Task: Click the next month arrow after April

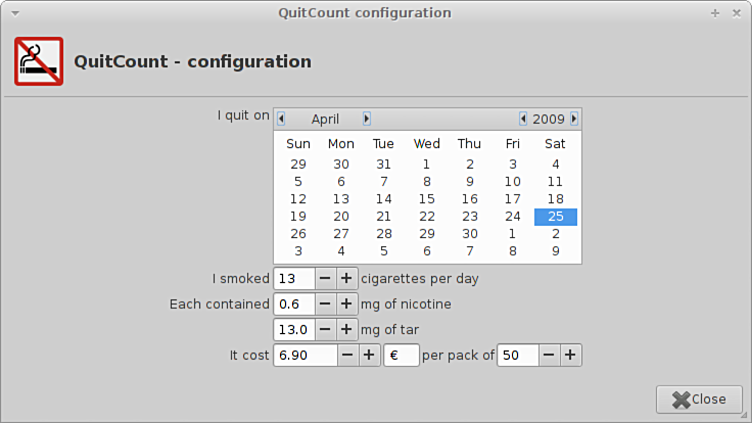Action: pyautogui.click(x=367, y=119)
